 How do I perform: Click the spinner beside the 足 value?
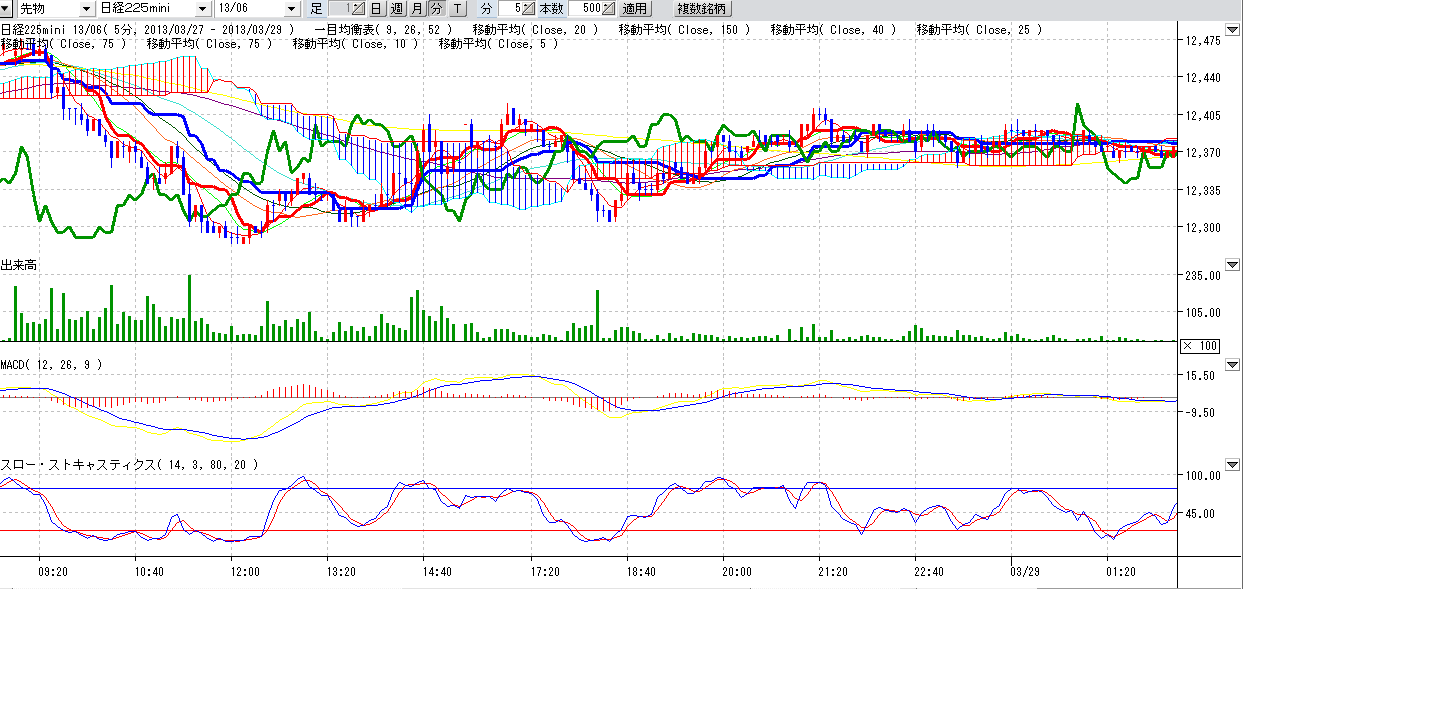[x=358, y=9]
